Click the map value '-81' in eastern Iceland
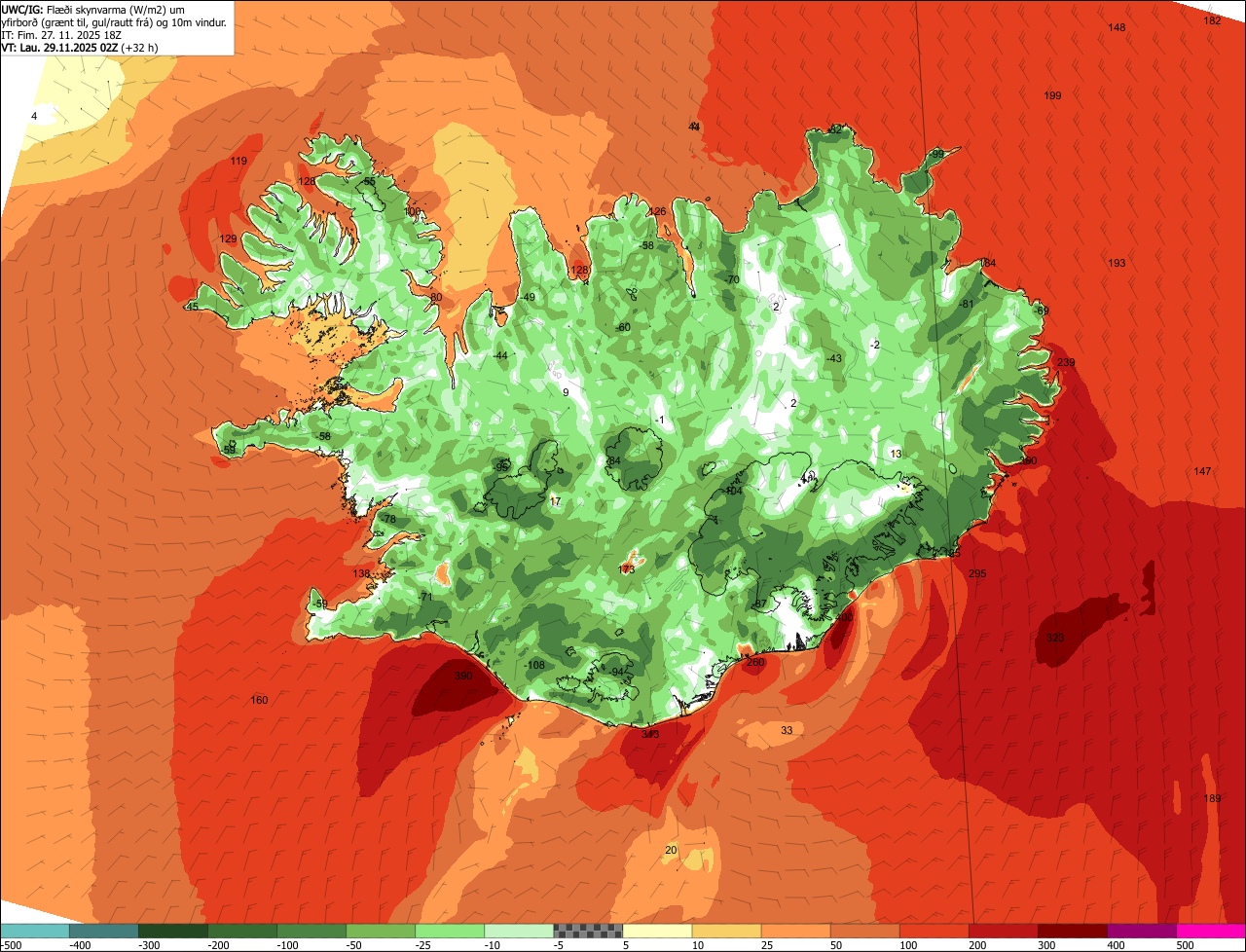 click(x=966, y=305)
